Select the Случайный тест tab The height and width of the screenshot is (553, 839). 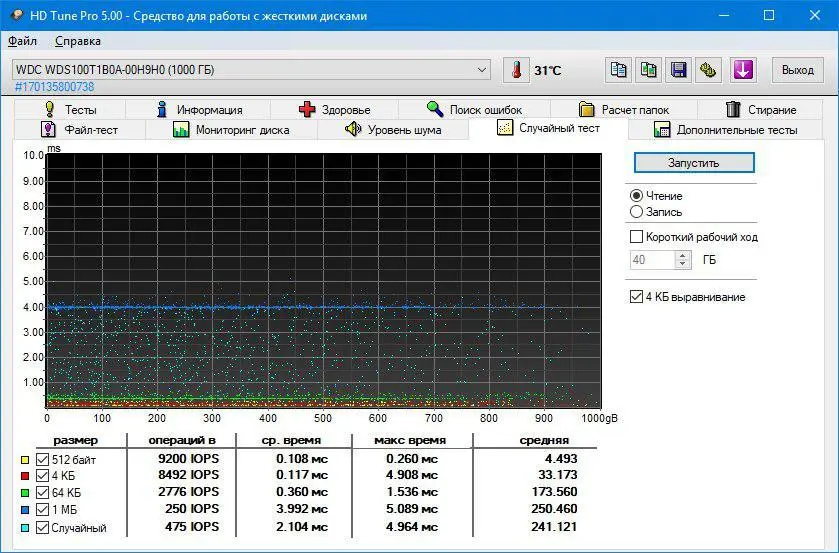pyautogui.click(x=548, y=128)
